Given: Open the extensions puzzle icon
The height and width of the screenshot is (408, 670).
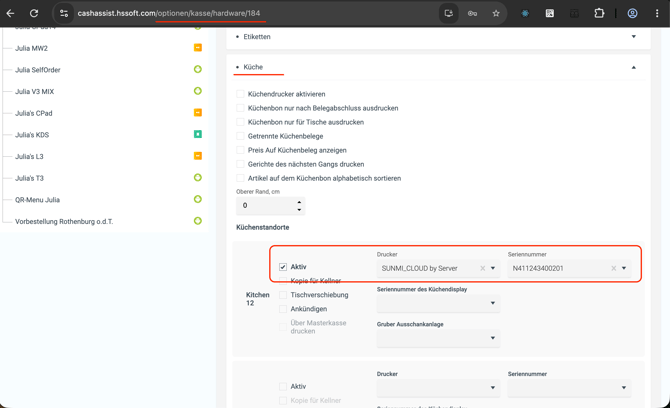Looking at the screenshot, I should [x=599, y=13].
